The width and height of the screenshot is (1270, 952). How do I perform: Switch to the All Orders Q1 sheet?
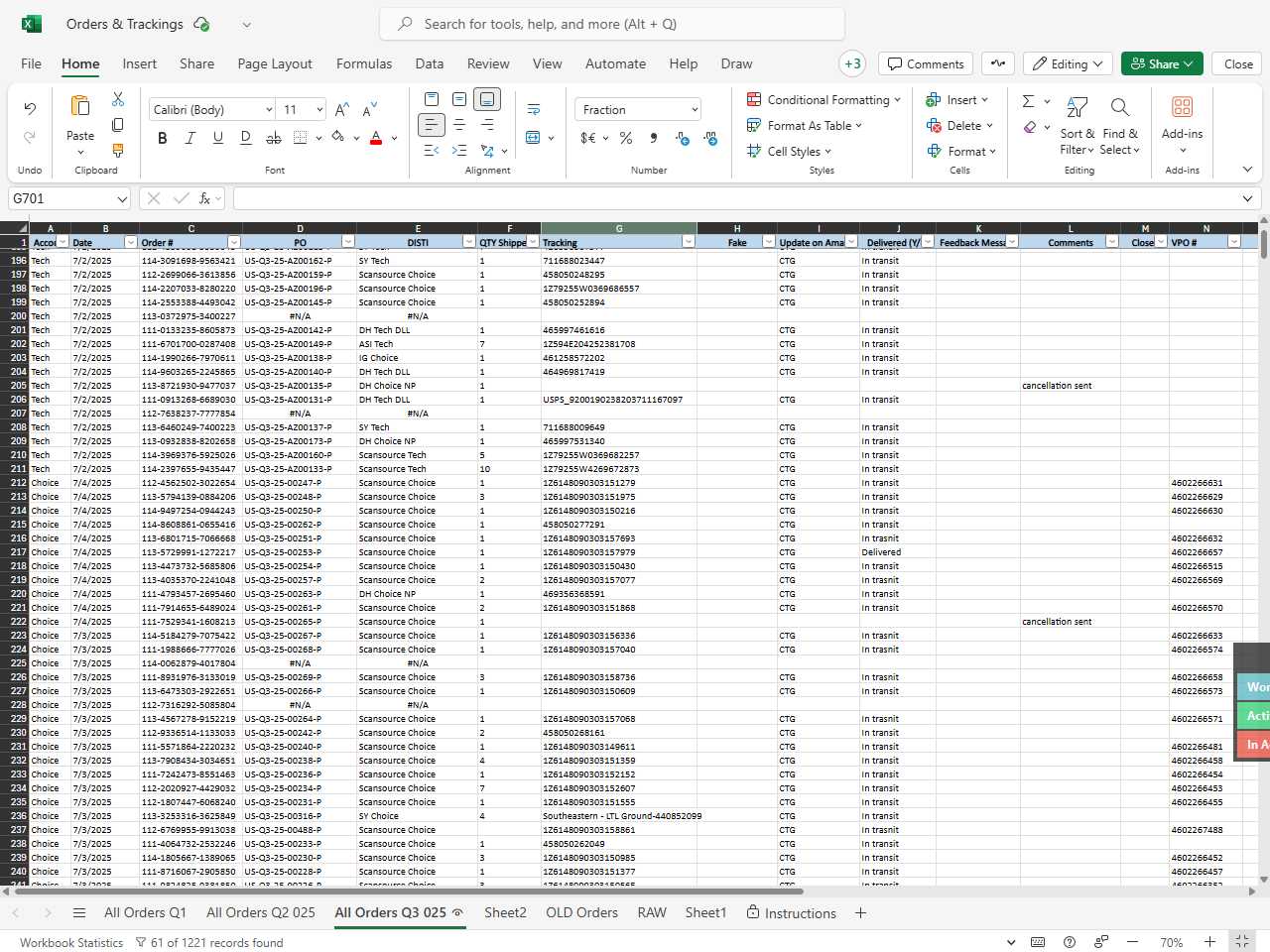tap(145, 912)
